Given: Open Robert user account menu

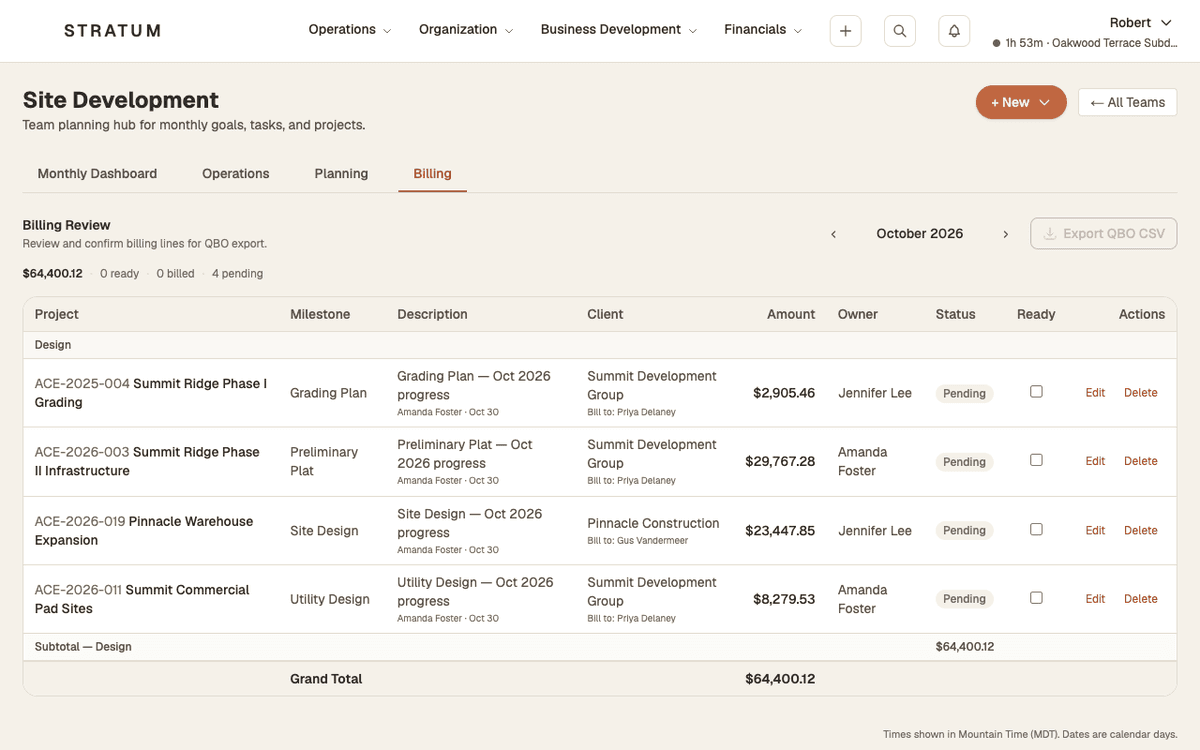Looking at the screenshot, I should [x=1140, y=22].
